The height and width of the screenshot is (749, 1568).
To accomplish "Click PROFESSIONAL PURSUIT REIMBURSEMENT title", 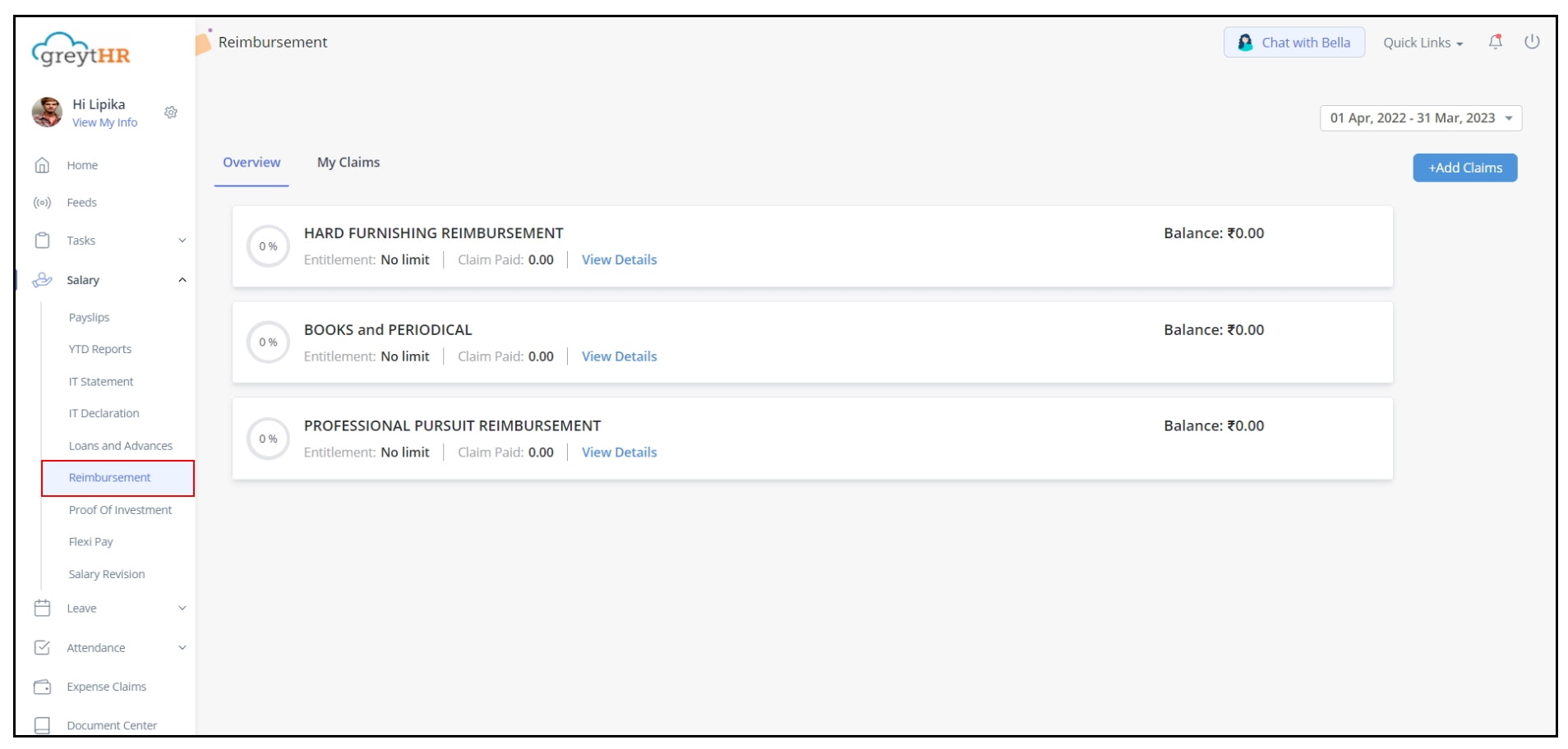I will pyautogui.click(x=453, y=426).
